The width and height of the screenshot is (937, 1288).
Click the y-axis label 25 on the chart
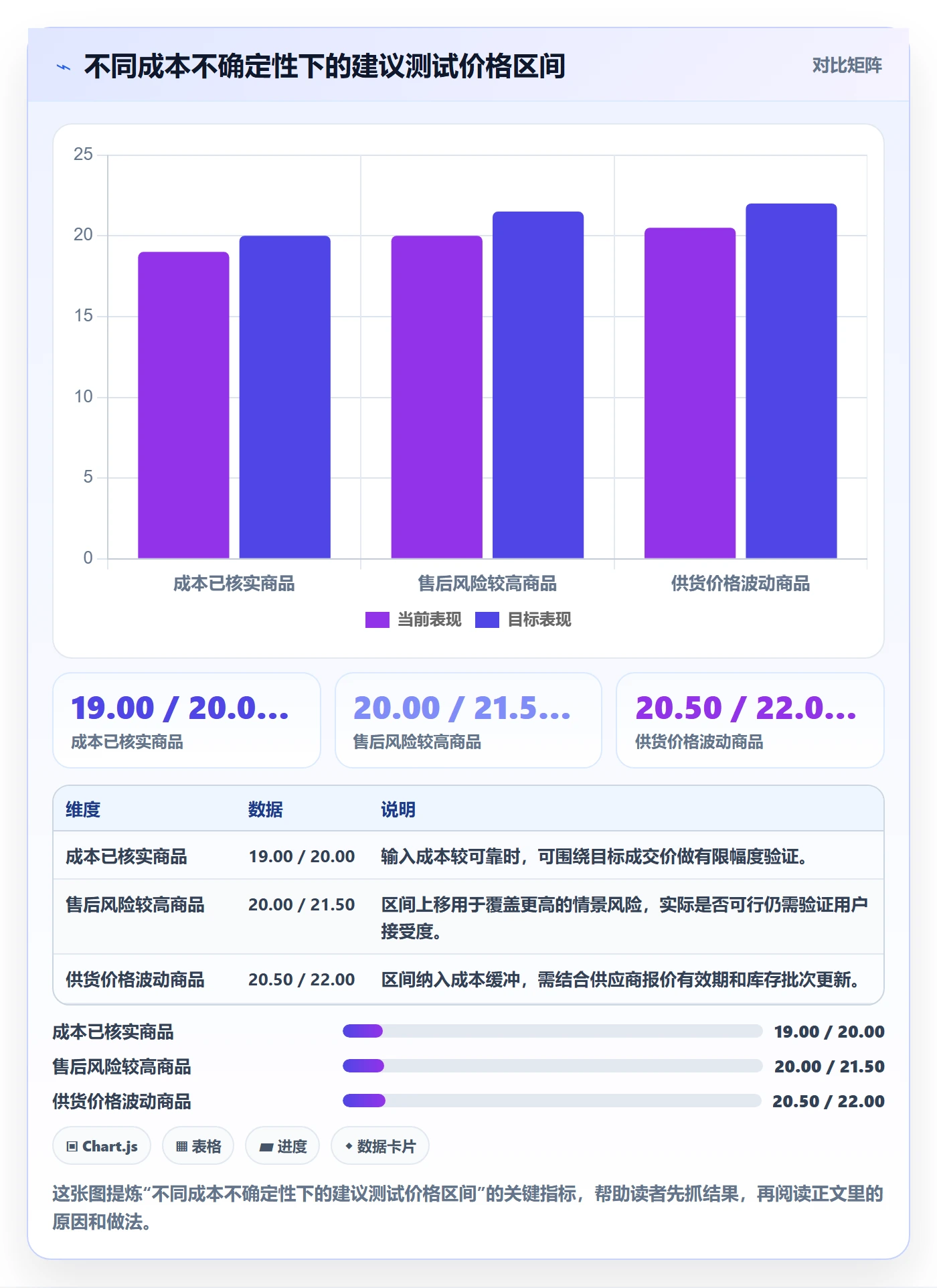84,155
